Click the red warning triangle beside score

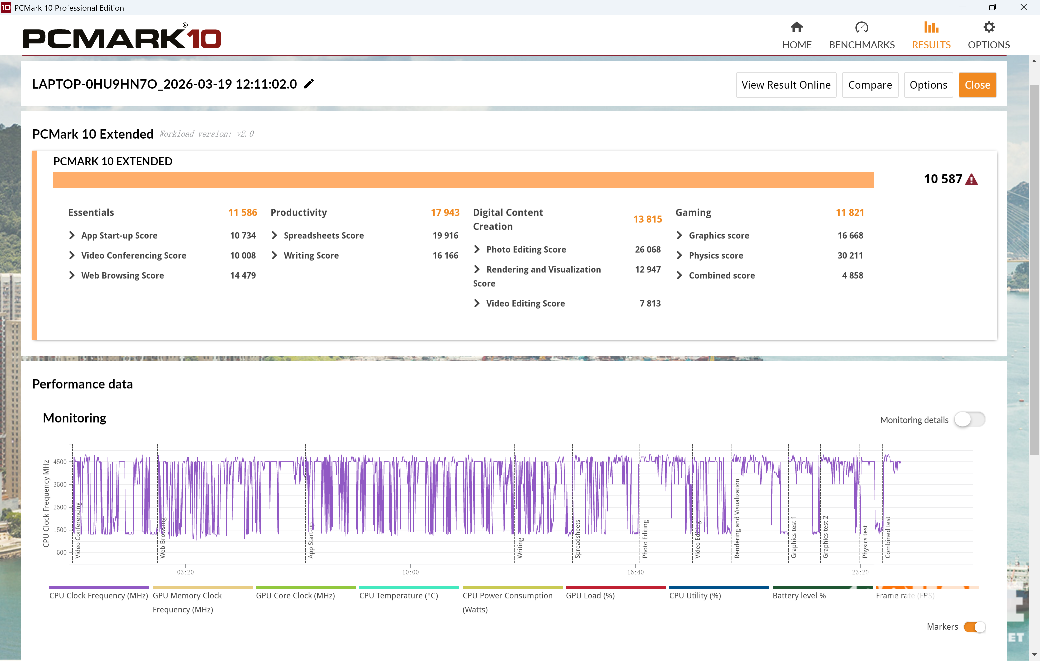(x=972, y=179)
